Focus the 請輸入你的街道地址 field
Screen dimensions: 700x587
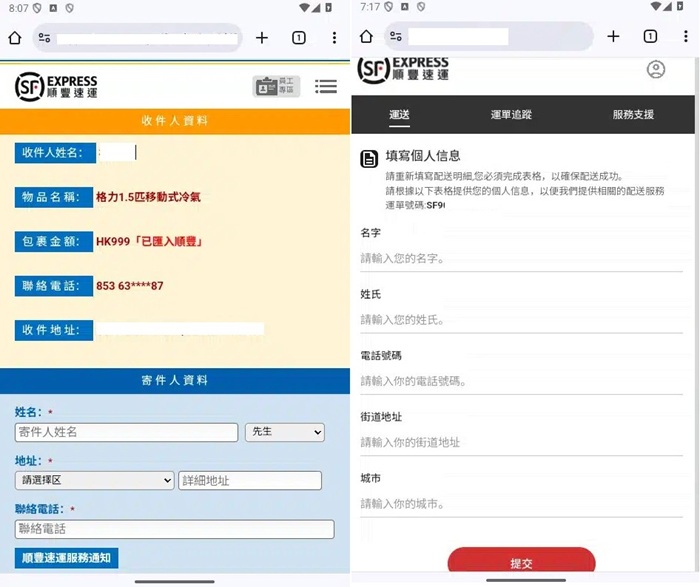coord(521,443)
